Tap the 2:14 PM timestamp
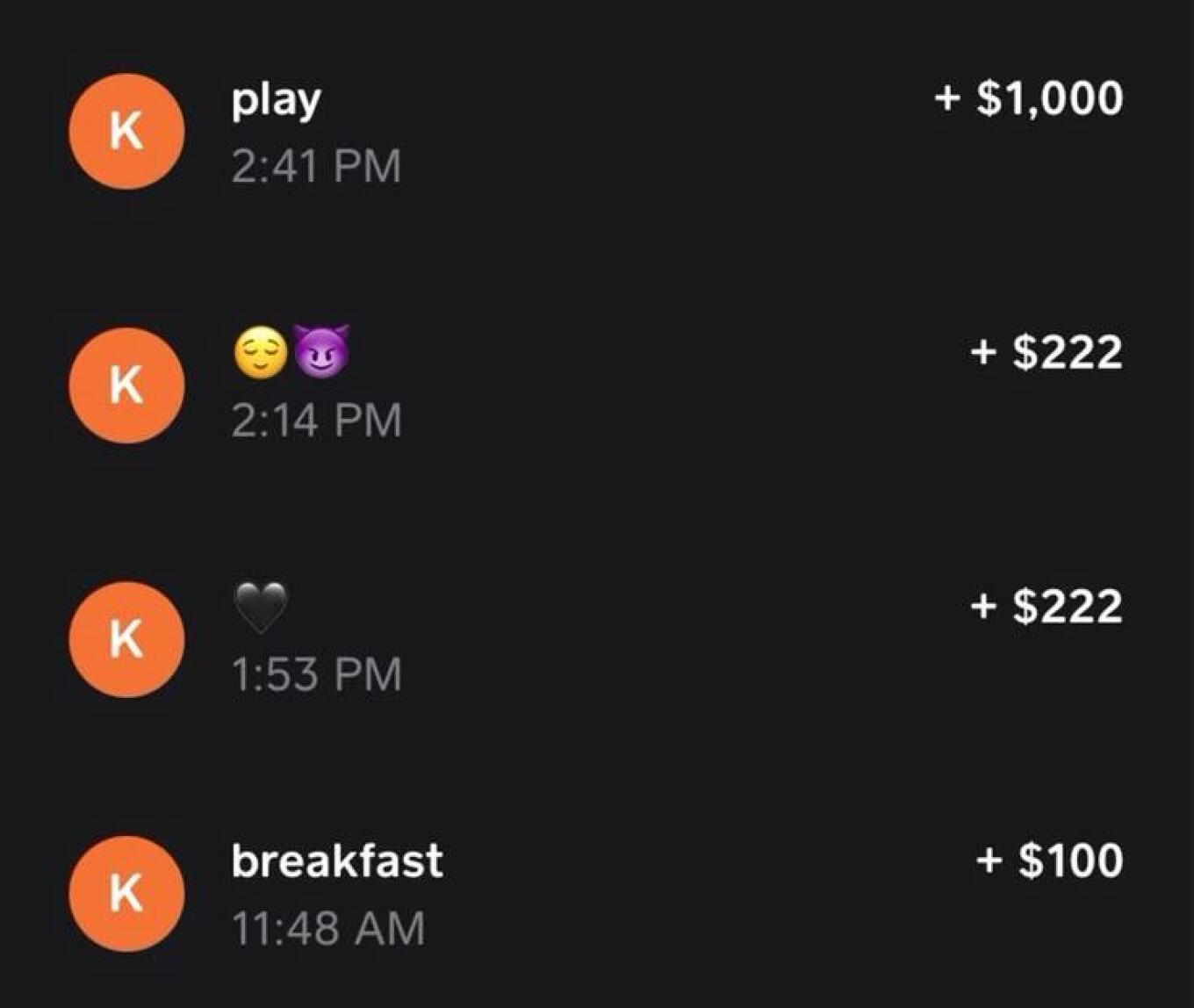Screen dimensions: 1194x1008 [x=316, y=420]
